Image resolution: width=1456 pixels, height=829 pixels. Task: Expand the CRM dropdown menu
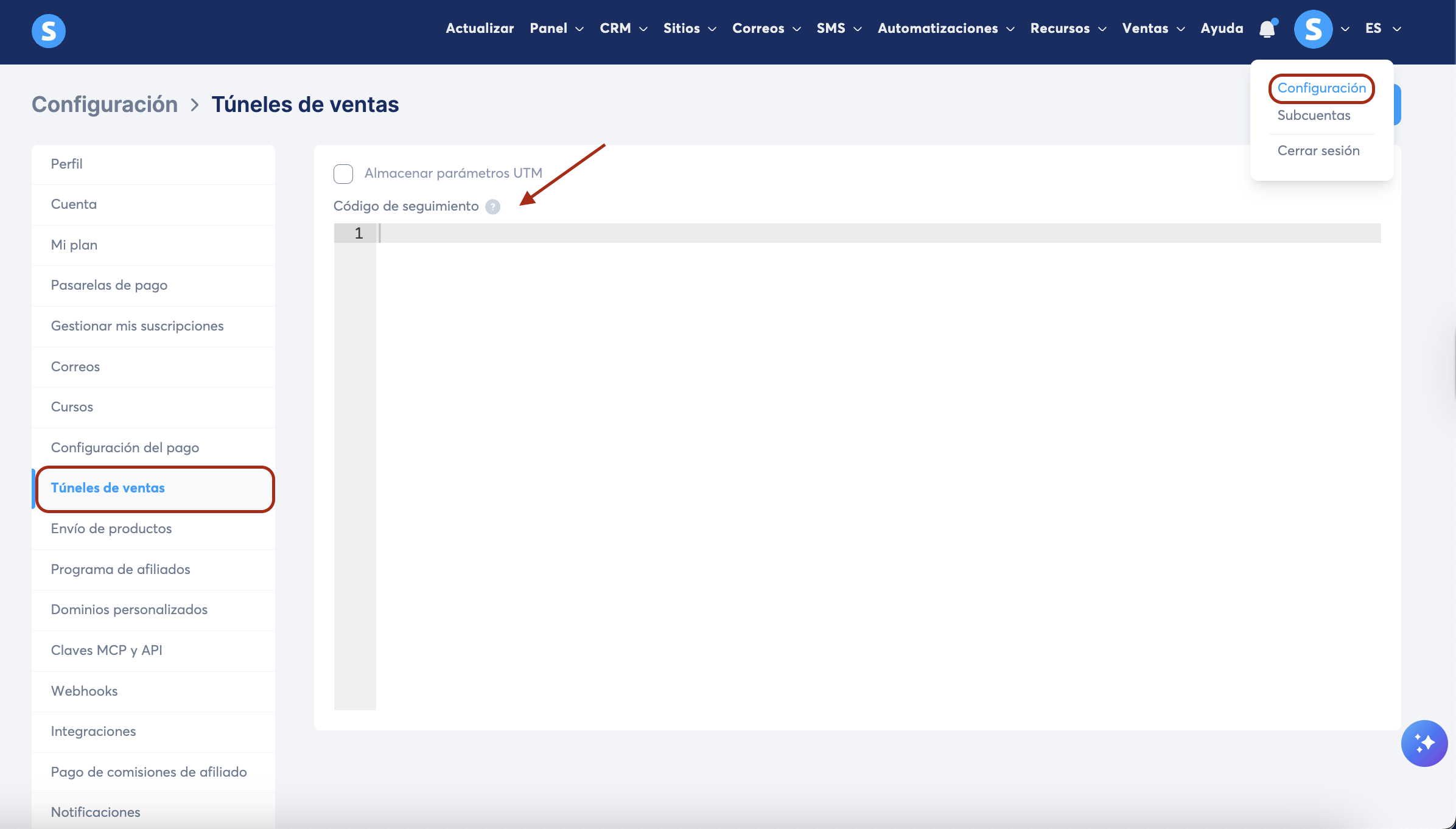(x=623, y=29)
